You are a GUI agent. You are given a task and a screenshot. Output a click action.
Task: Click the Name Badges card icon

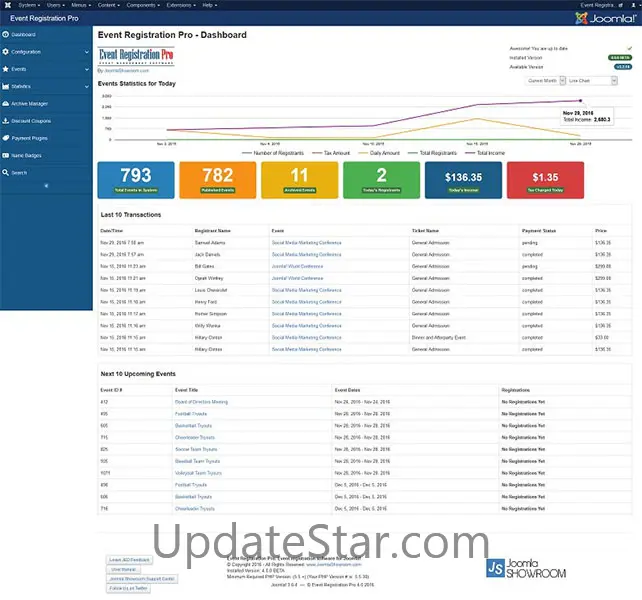[5, 155]
